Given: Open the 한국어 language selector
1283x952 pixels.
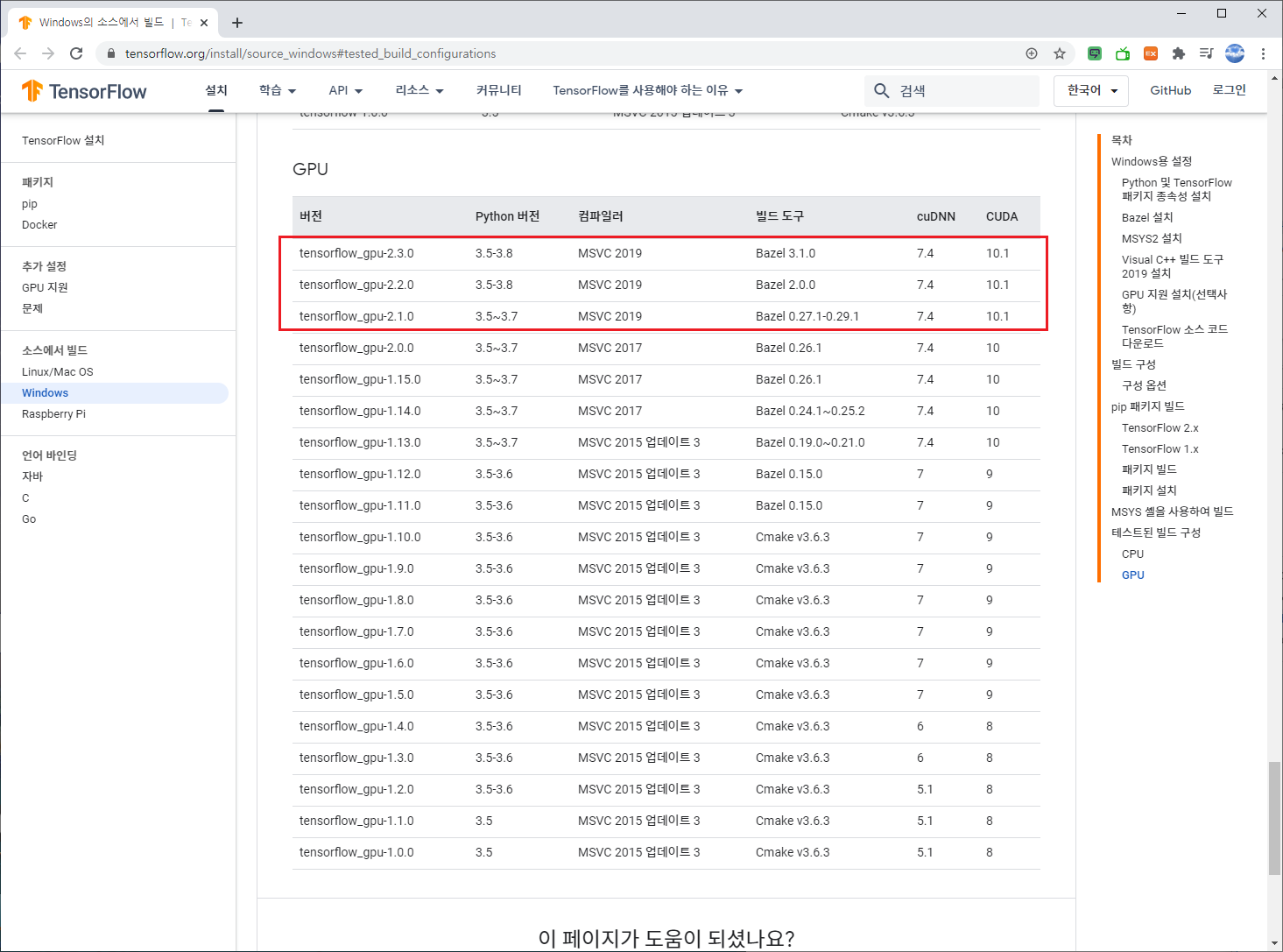Looking at the screenshot, I should tap(1091, 90).
